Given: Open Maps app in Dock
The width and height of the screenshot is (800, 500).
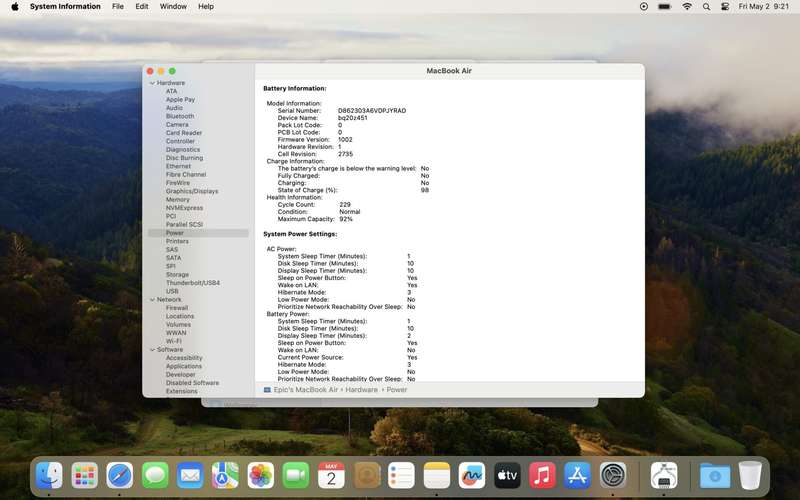Looking at the screenshot, I should pyautogui.click(x=226, y=475).
